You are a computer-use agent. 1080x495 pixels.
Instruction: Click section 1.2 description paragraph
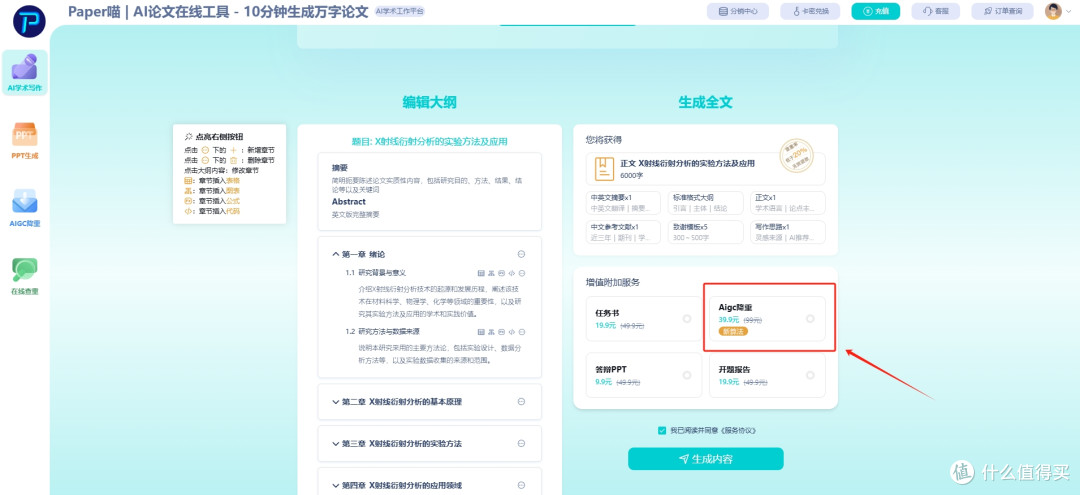point(440,353)
